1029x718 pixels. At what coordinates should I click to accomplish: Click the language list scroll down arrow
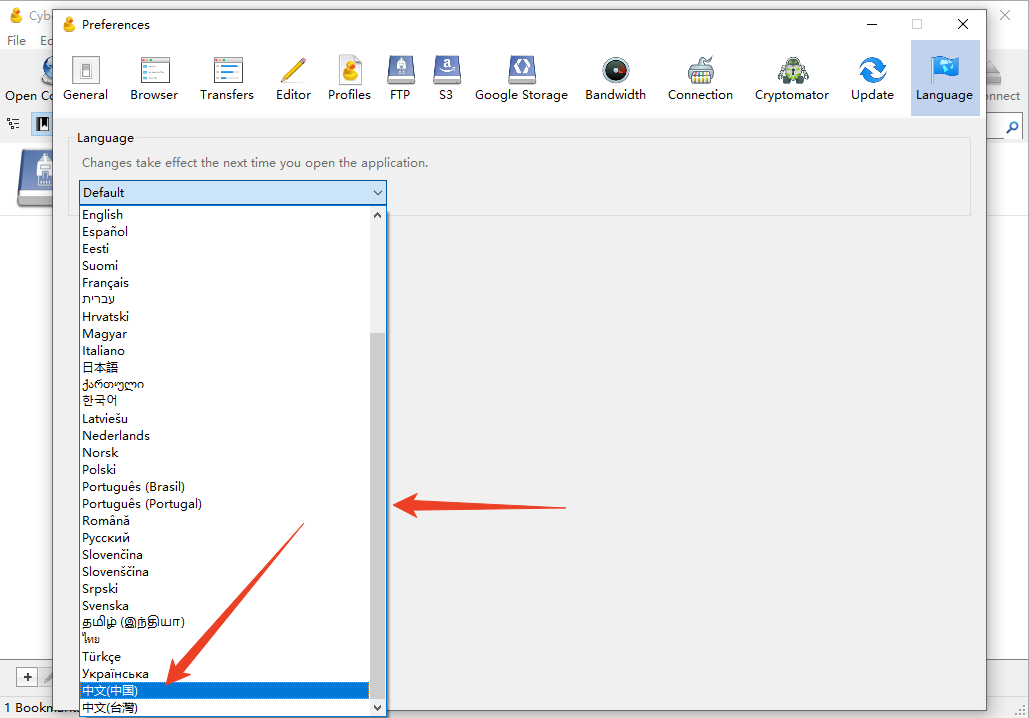tap(377, 707)
